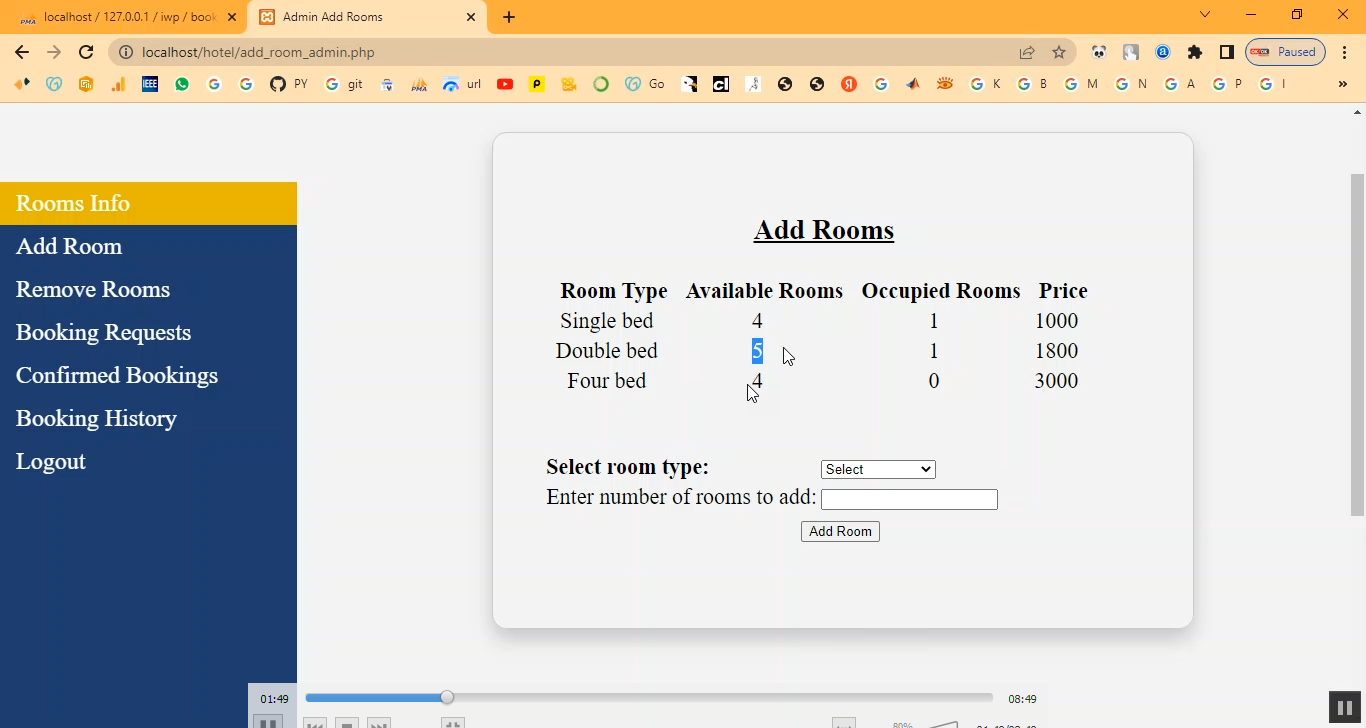Click the share page icon in address bar

(1027, 52)
